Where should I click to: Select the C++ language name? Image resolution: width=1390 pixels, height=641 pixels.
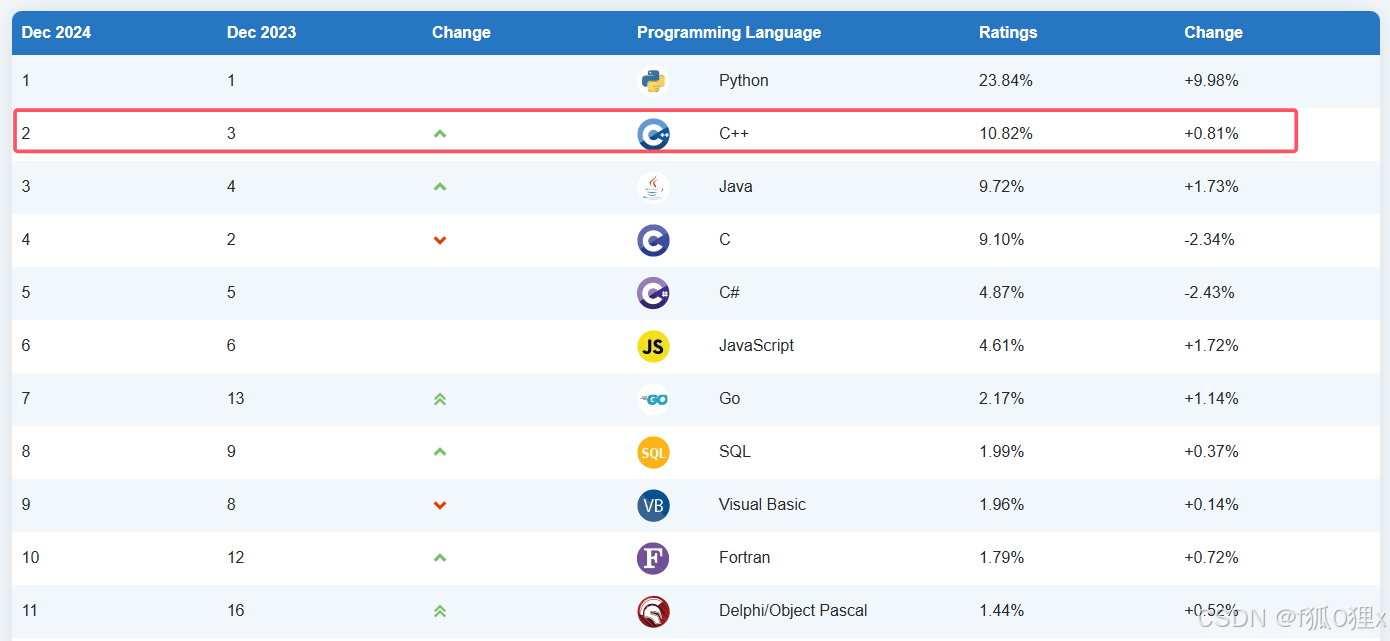(736, 133)
